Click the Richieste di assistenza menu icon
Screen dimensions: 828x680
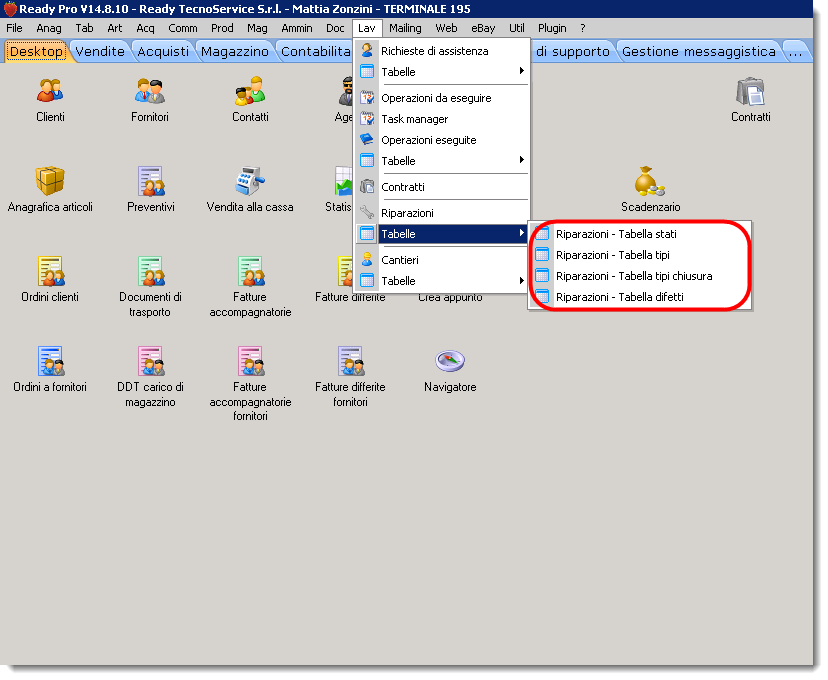367,51
